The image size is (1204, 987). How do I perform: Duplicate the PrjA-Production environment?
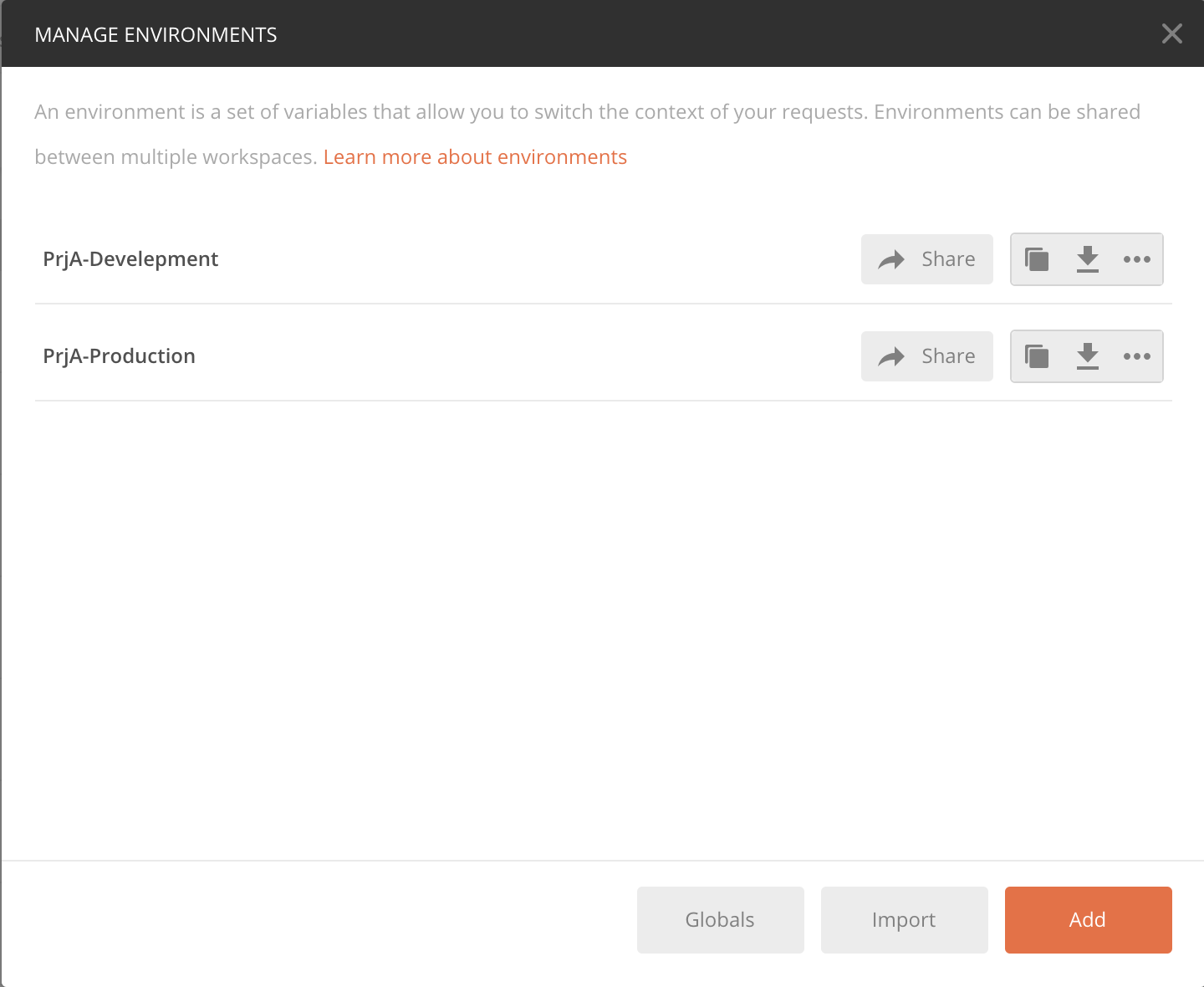coord(1037,356)
